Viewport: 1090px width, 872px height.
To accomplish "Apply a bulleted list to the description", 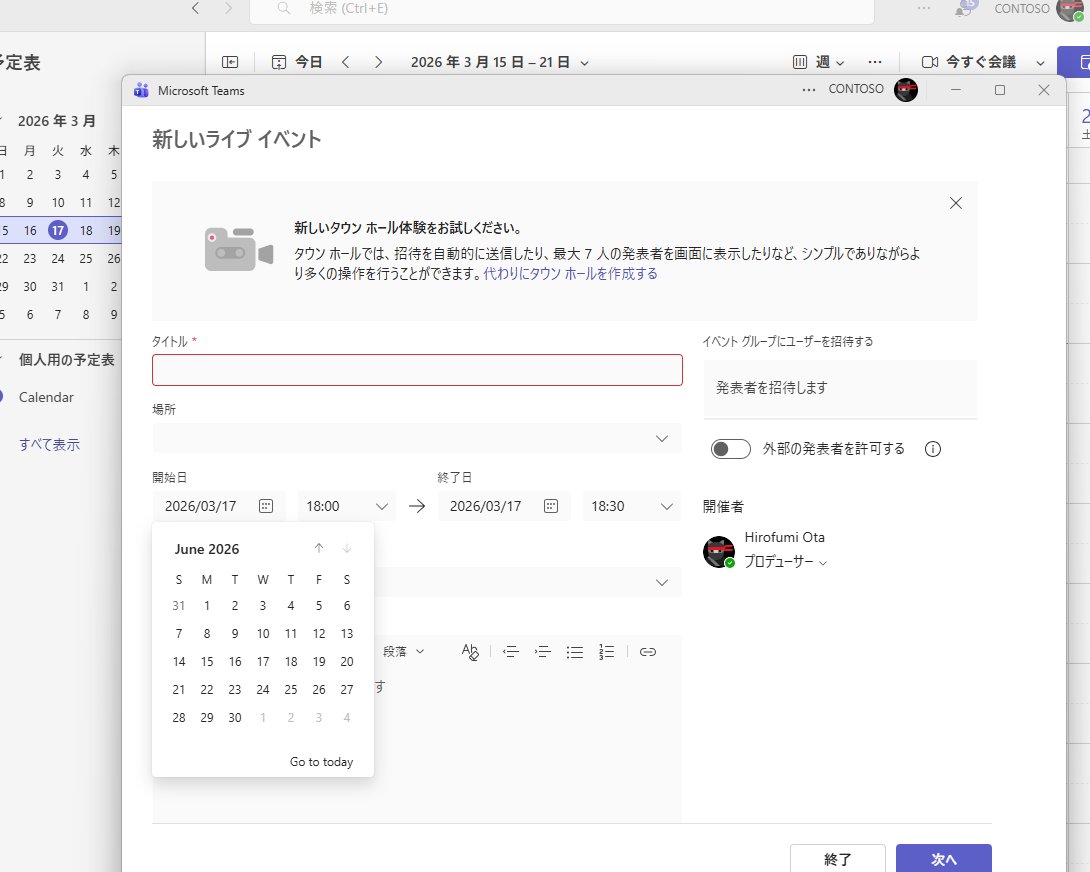I will tap(575, 652).
